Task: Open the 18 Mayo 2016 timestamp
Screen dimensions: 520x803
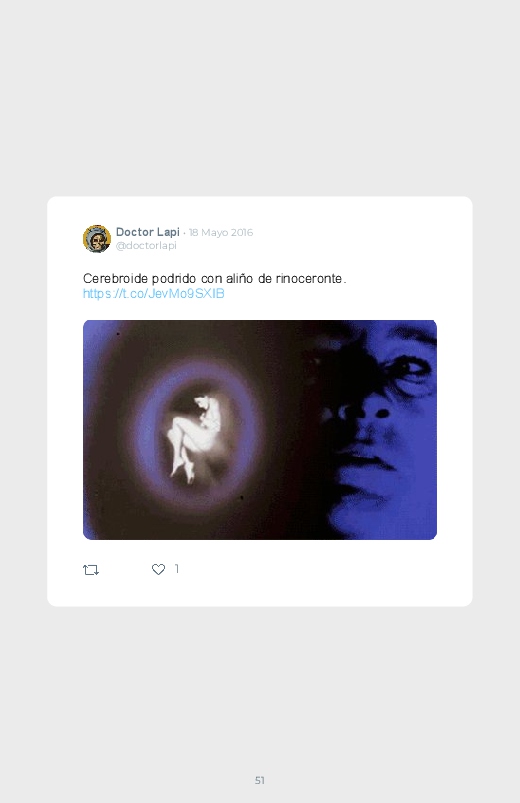Action: 221,233
